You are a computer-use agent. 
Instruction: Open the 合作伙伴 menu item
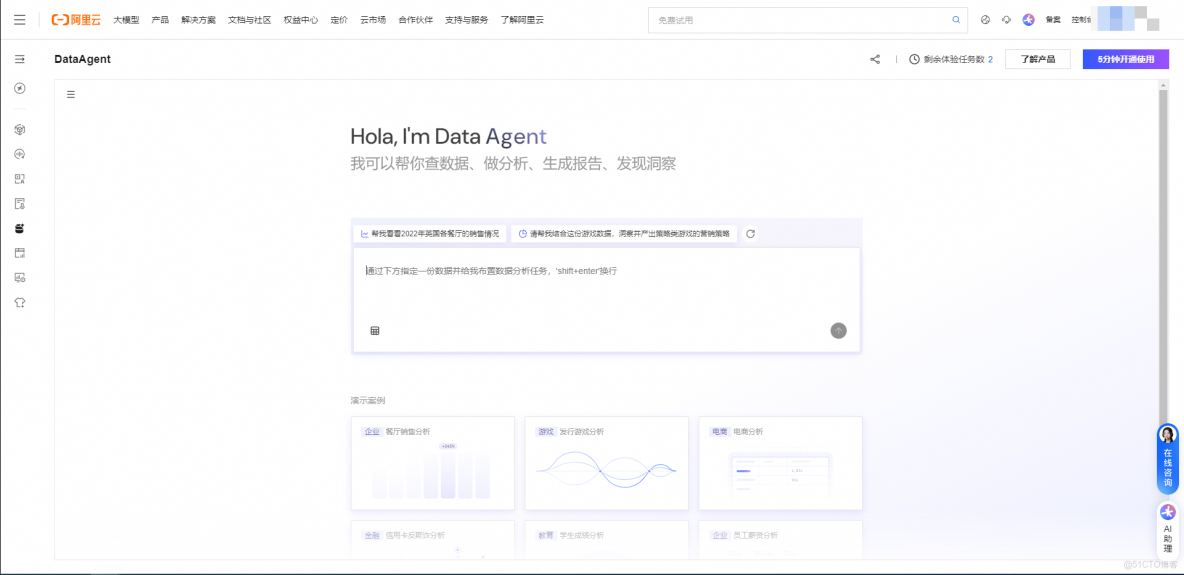(x=415, y=20)
